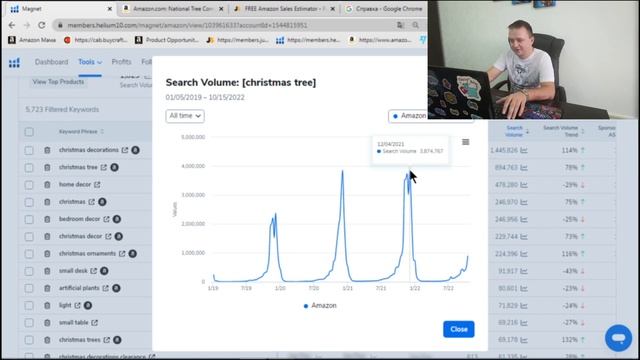Check the christmas tree row checkbox
The height and width of the screenshot is (360, 640).
29,168
